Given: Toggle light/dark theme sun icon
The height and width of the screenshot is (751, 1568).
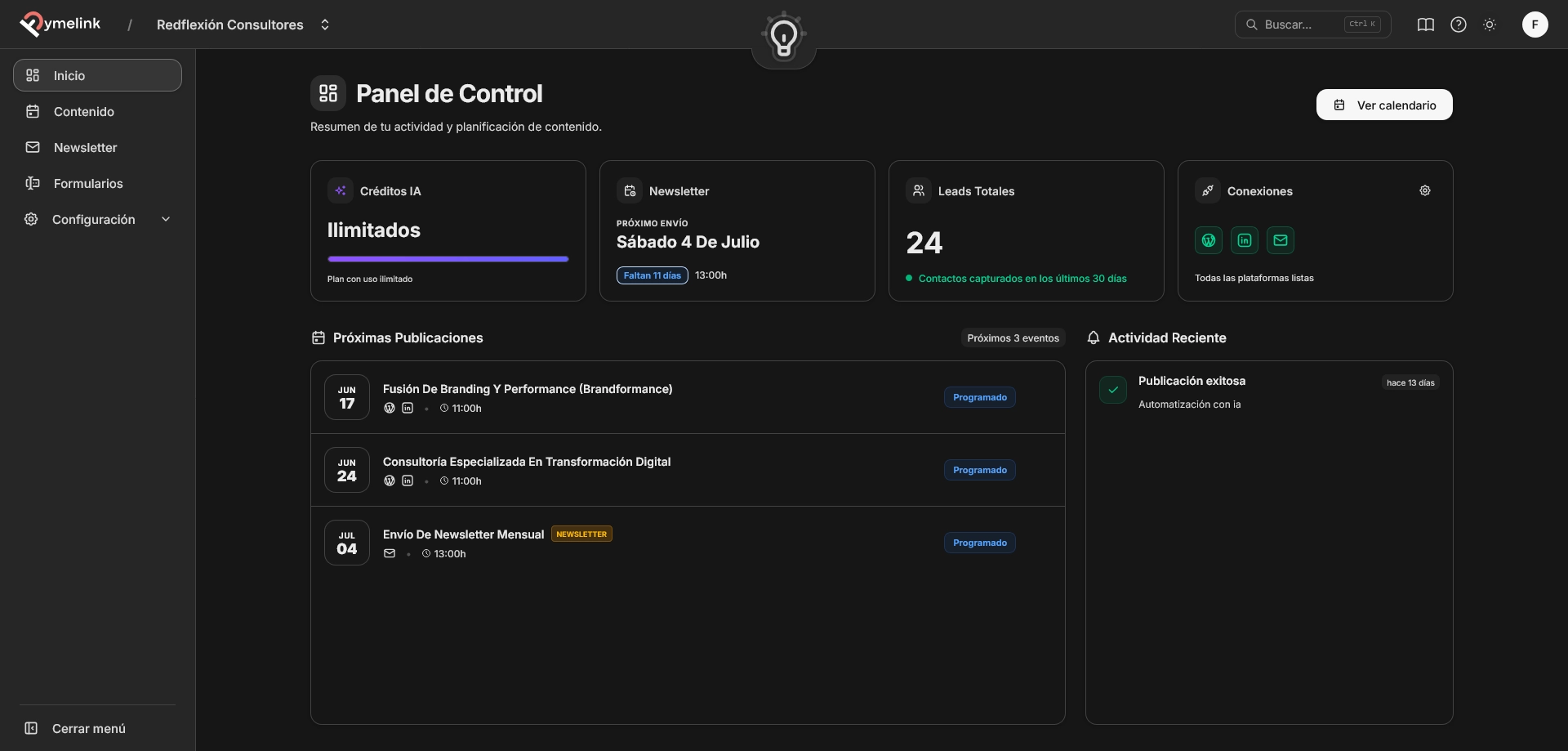Looking at the screenshot, I should pyautogui.click(x=1490, y=25).
